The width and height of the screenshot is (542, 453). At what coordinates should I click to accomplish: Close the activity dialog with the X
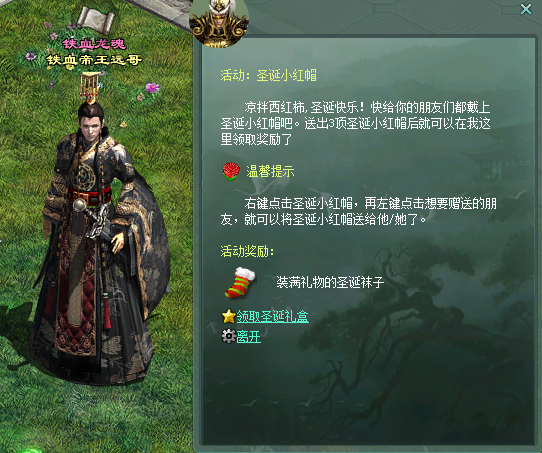click(526, 9)
